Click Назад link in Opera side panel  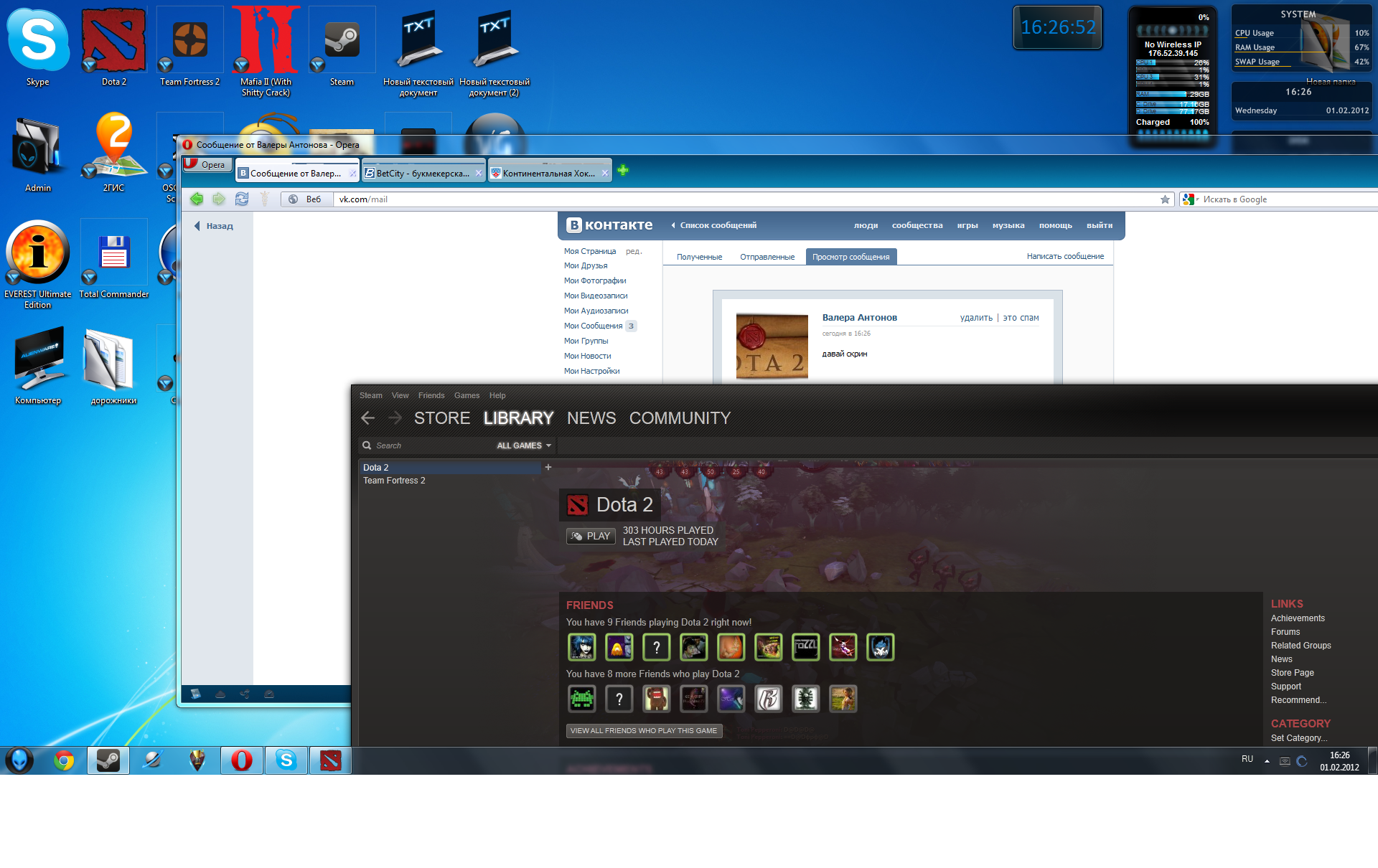[213, 226]
